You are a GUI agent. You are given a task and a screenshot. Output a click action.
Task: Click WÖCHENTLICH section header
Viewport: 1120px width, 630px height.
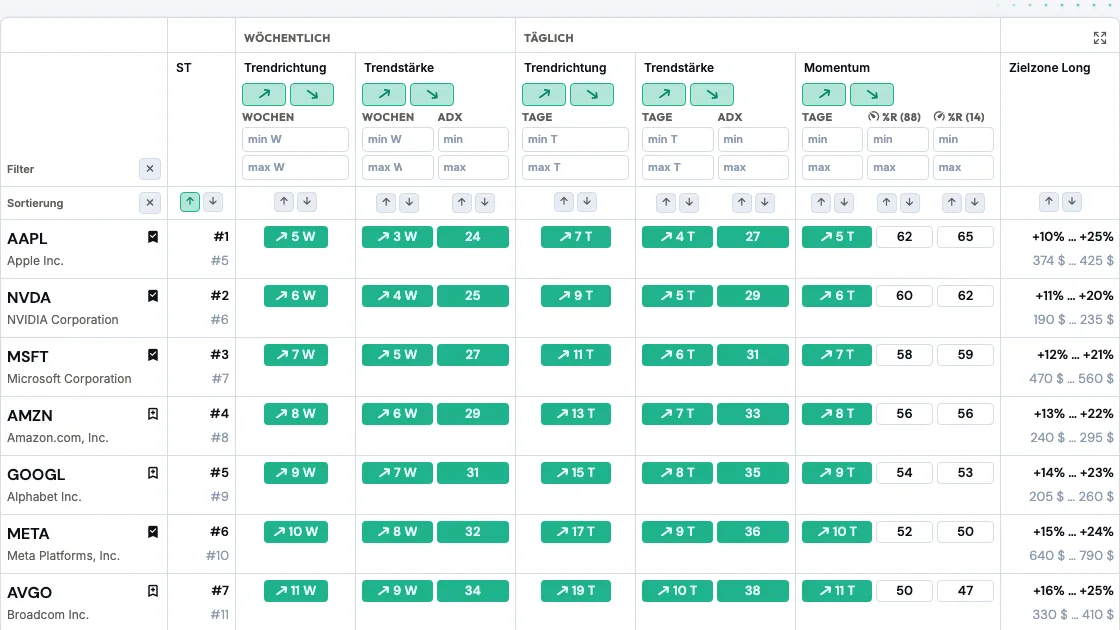coord(287,38)
